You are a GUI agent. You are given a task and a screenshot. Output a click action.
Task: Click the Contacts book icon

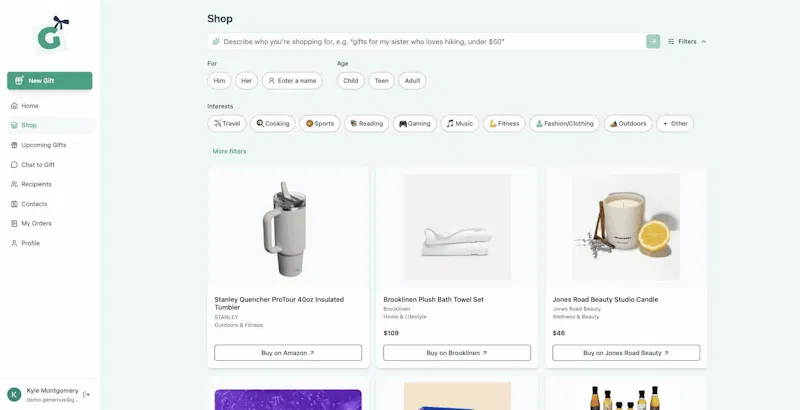(14, 204)
